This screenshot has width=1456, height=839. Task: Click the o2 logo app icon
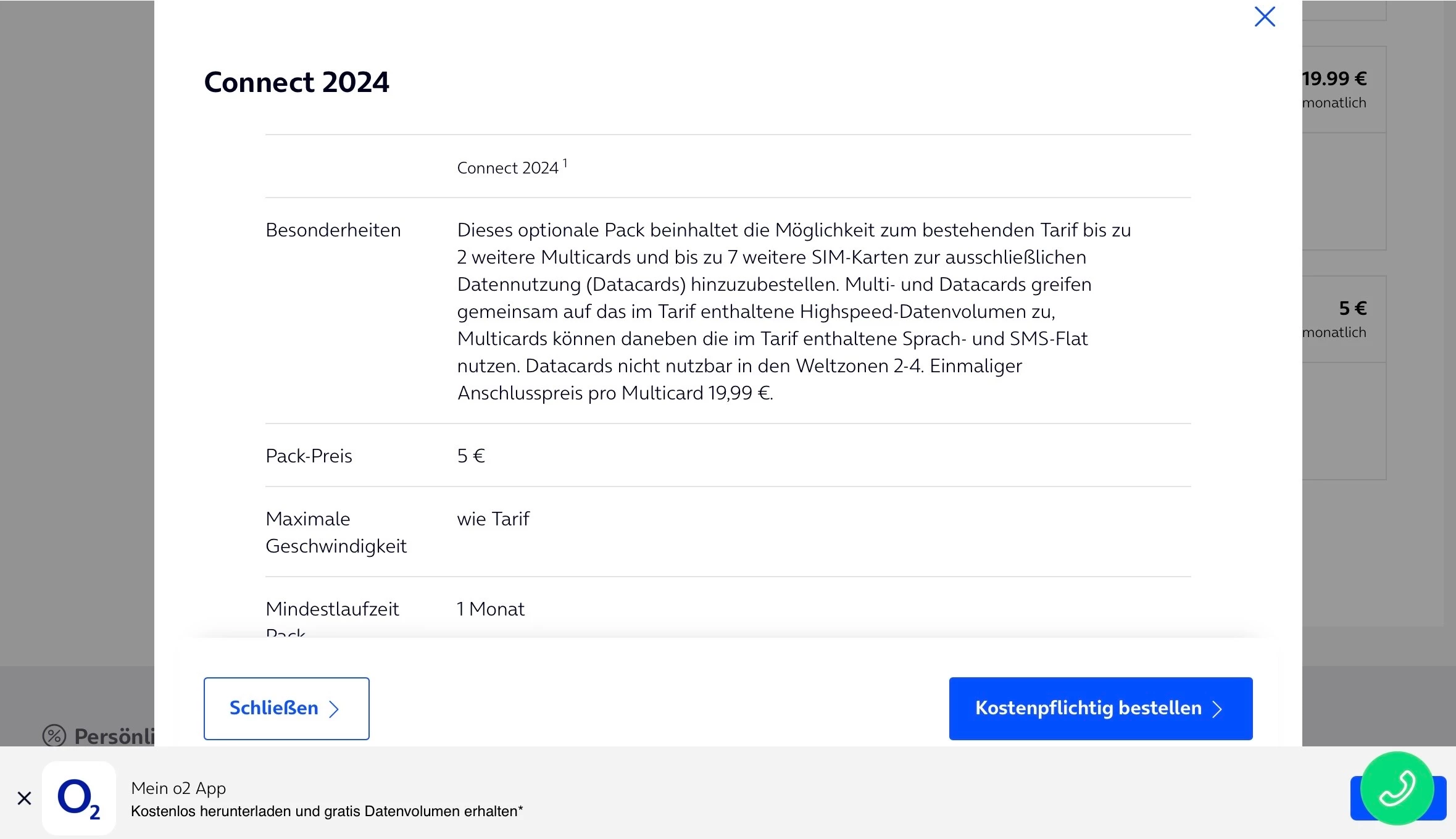[79, 798]
